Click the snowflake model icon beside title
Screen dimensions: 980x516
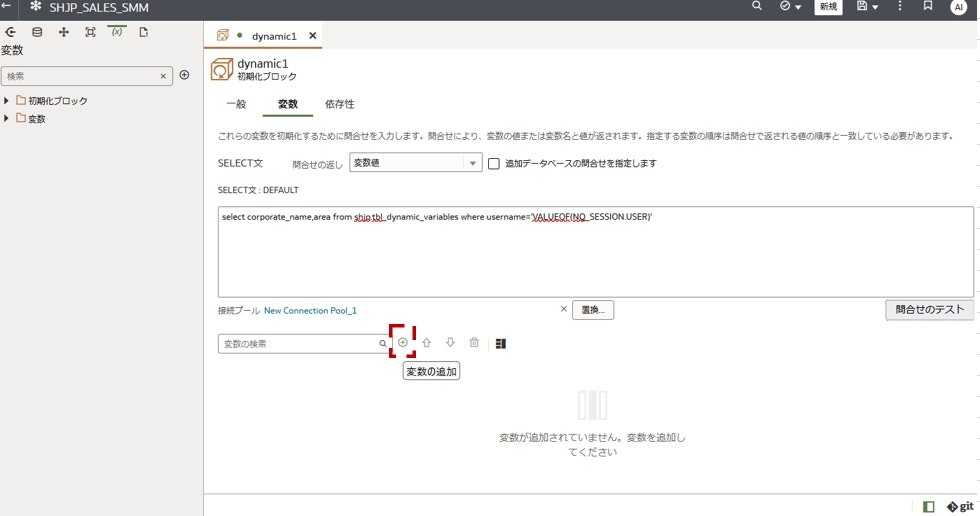click(36, 6)
